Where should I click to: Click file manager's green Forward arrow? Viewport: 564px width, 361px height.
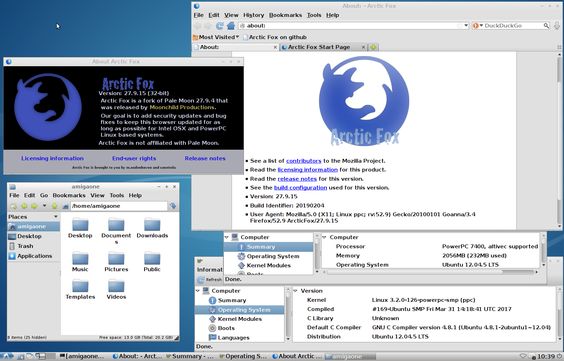tap(34, 206)
